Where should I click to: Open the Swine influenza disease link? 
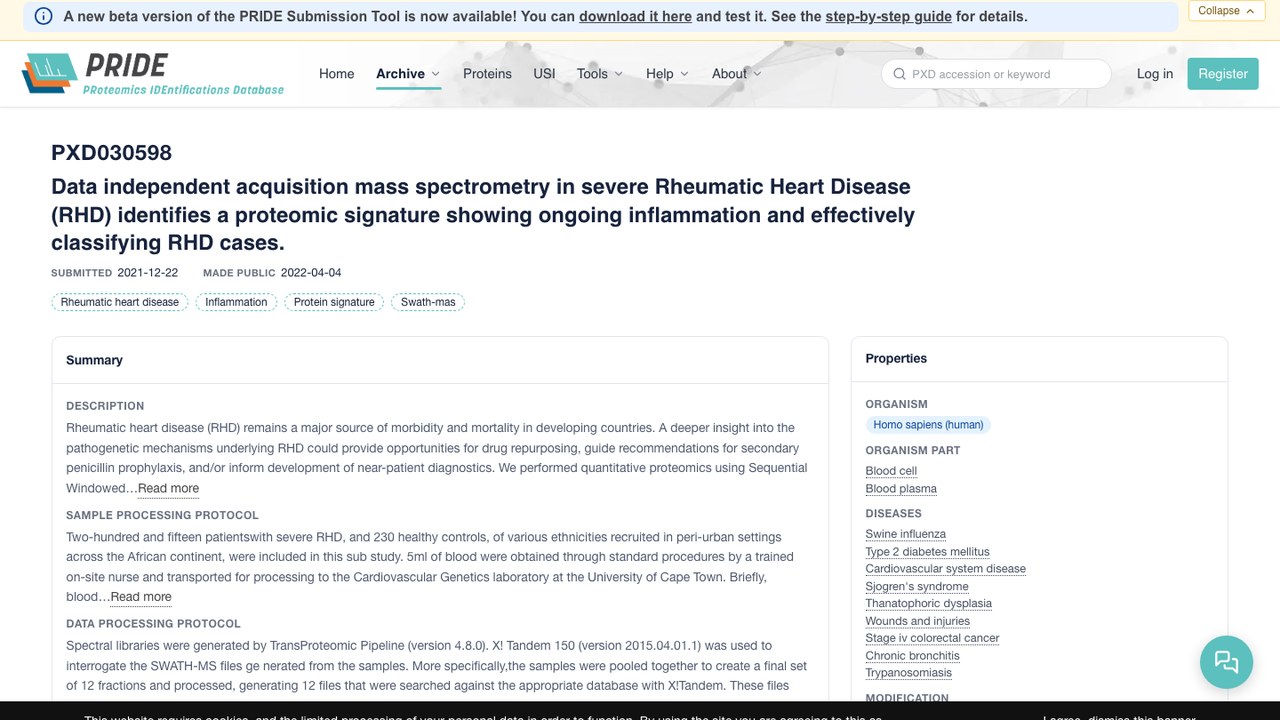pos(906,534)
